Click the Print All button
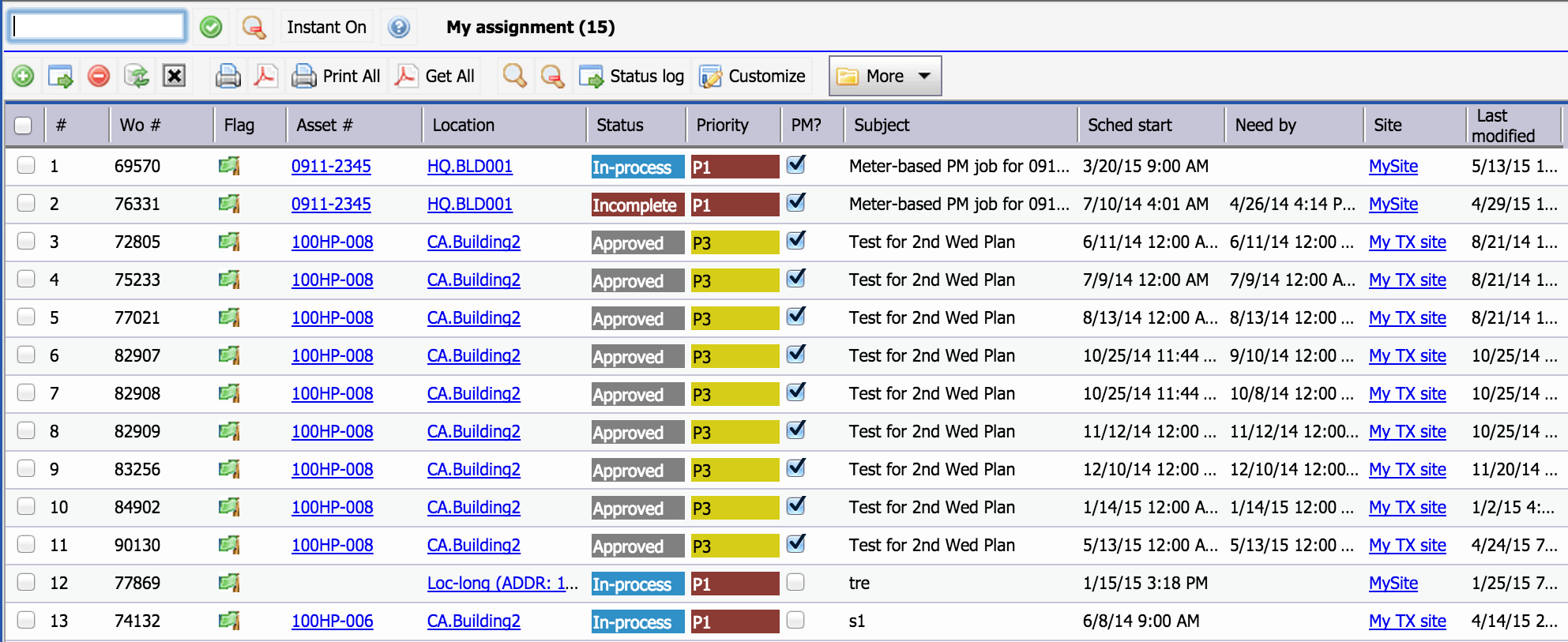The width and height of the screenshot is (1568, 642). click(x=336, y=76)
